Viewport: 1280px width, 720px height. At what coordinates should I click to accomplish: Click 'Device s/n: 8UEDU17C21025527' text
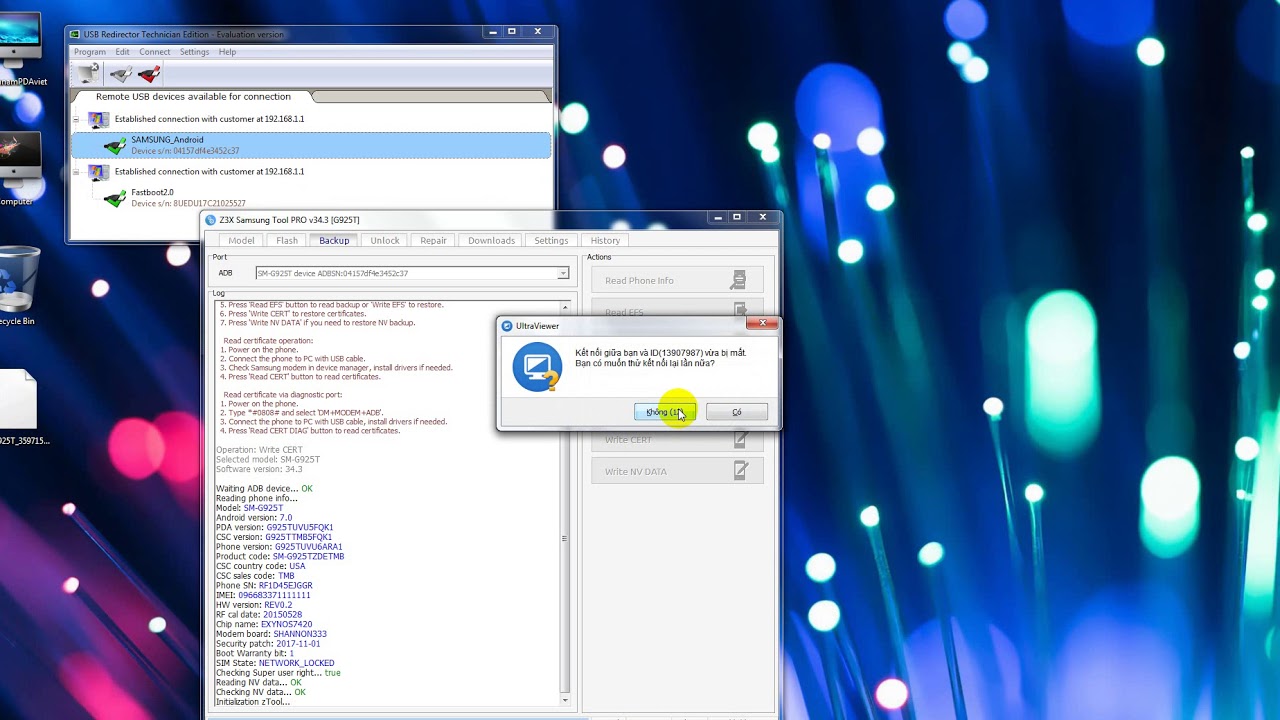[188, 203]
